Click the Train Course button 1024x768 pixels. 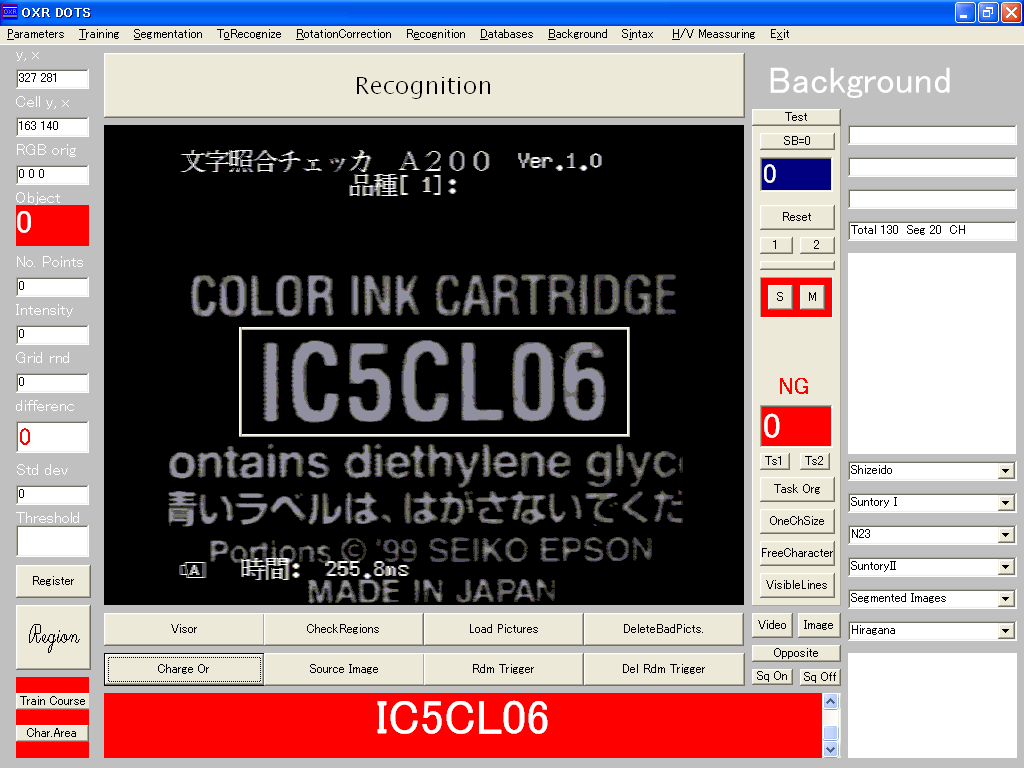pyautogui.click(x=53, y=701)
